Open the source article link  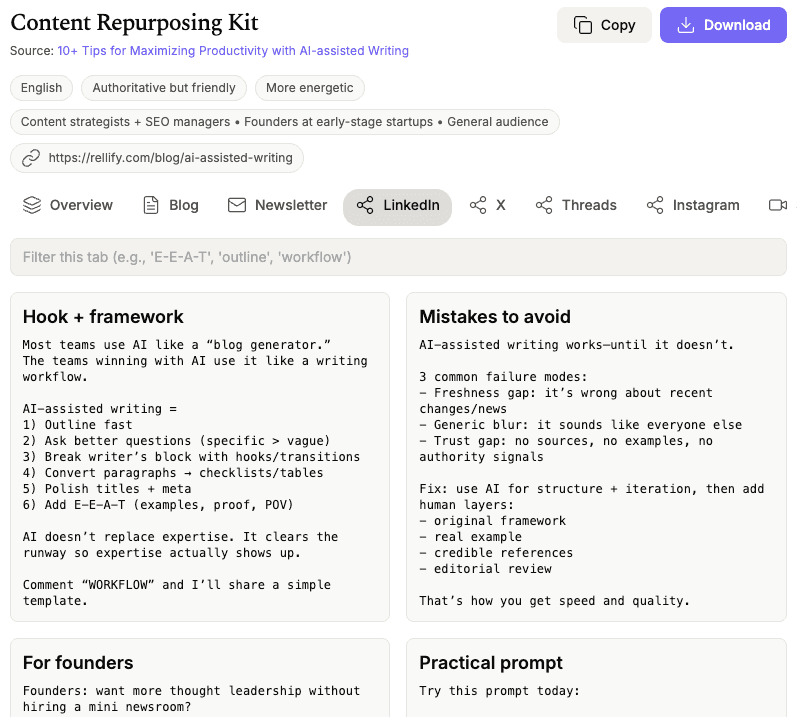pos(233,51)
